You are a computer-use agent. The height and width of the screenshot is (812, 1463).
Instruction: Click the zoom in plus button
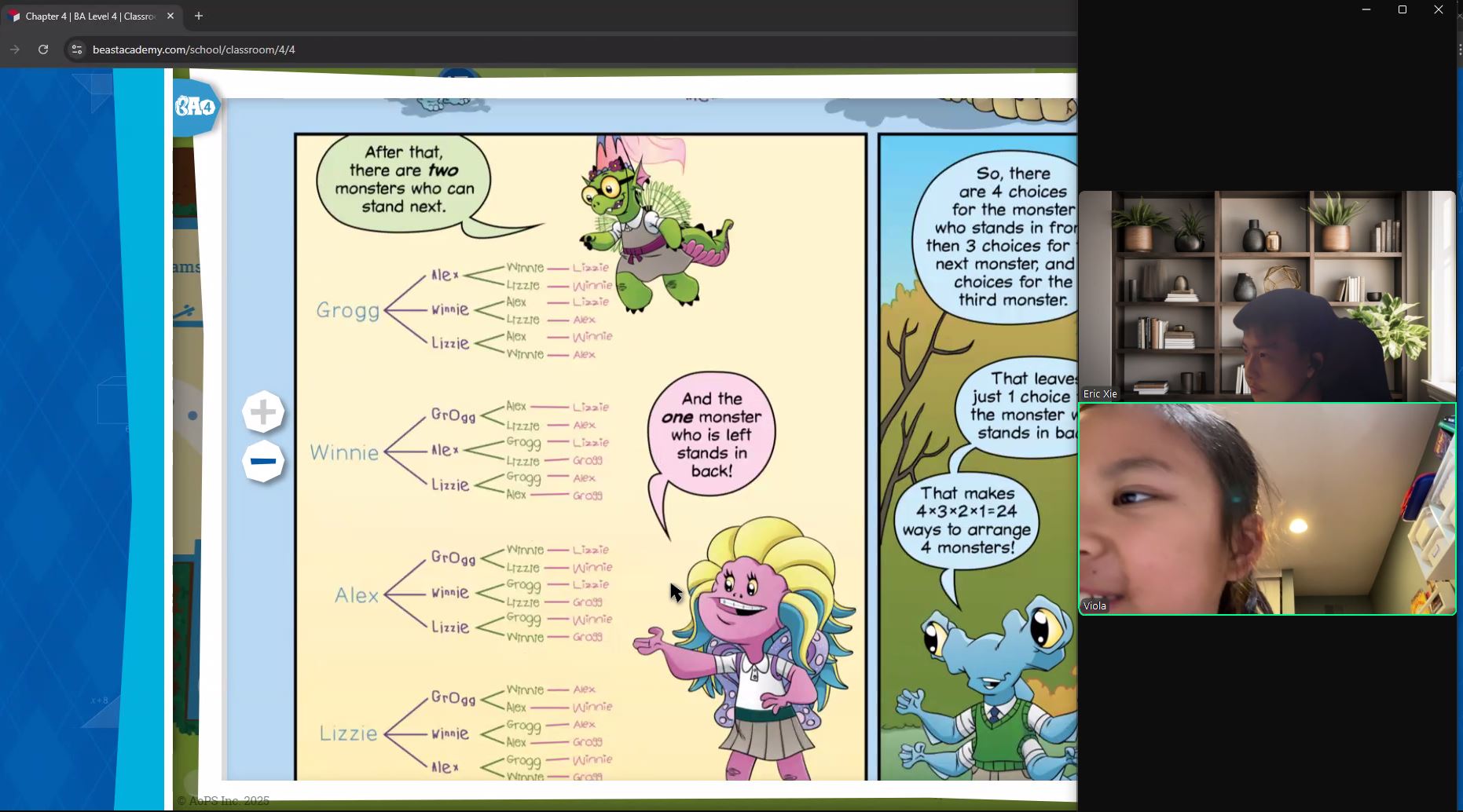[263, 412]
